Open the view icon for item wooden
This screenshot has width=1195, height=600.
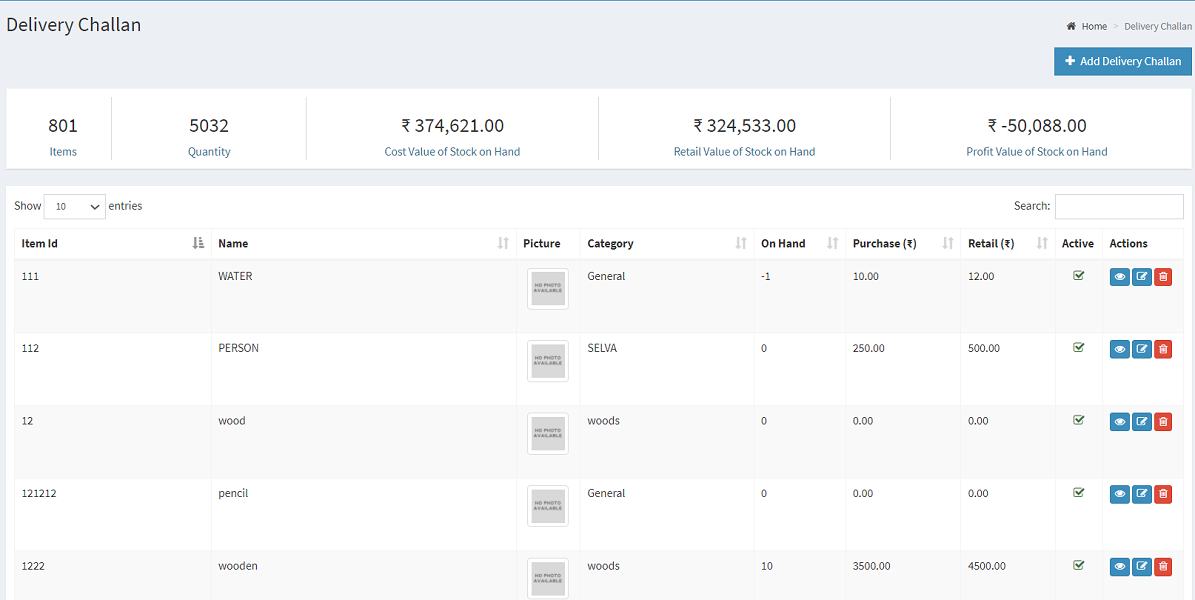(1119, 566)
